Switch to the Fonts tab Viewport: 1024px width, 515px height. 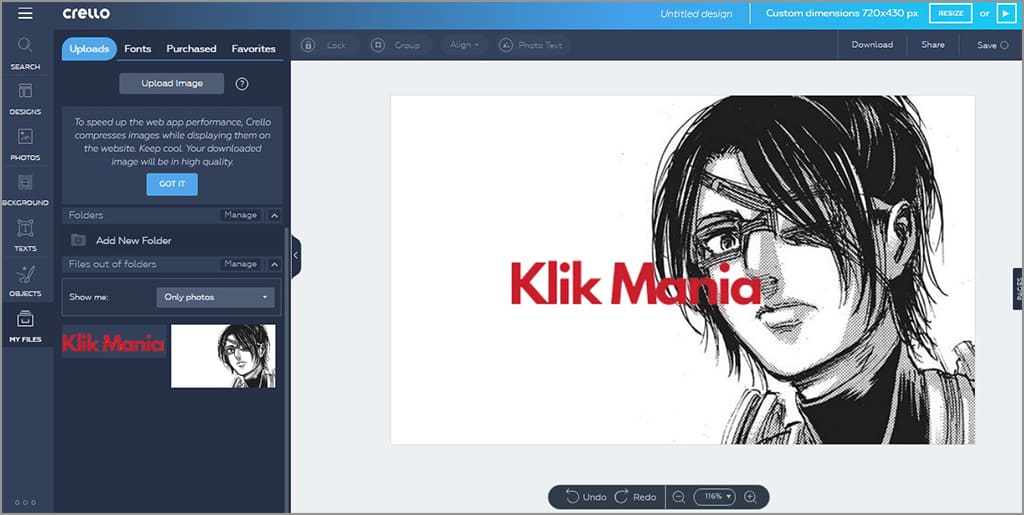point(137,49)
